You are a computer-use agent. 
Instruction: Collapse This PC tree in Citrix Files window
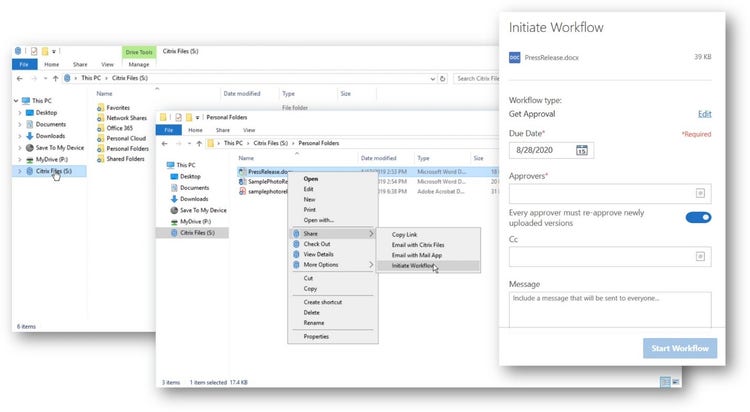point(16,101)
